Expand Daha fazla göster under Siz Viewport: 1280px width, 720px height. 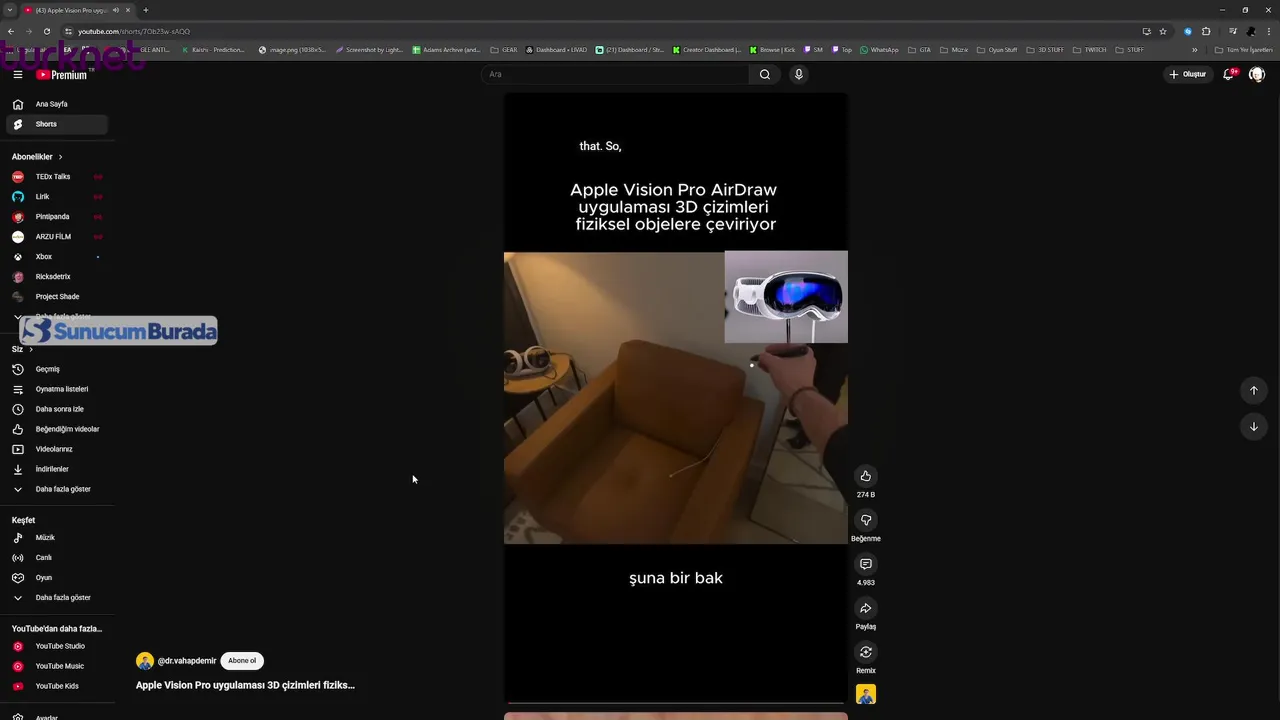point(56,489)
